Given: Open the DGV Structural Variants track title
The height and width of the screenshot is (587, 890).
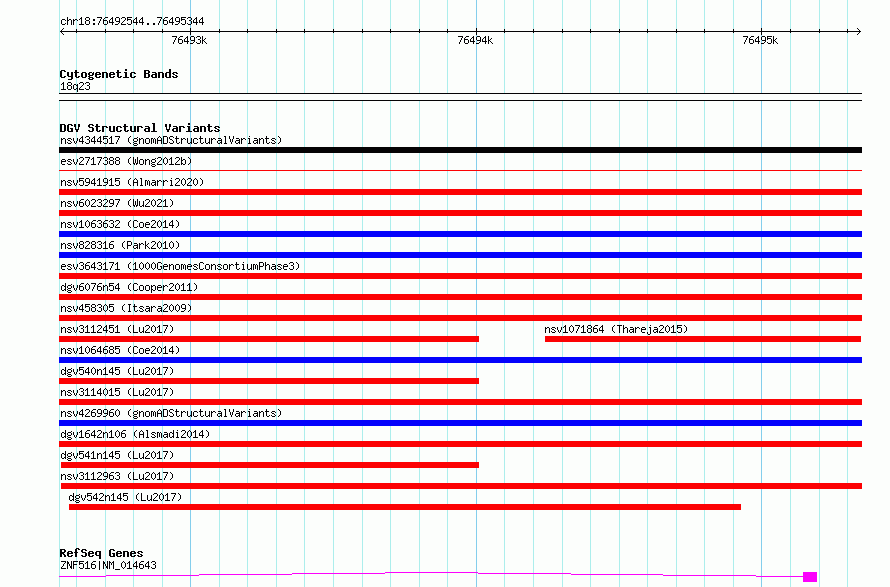Looking at the screenshot, I should (x=140, y=128).
